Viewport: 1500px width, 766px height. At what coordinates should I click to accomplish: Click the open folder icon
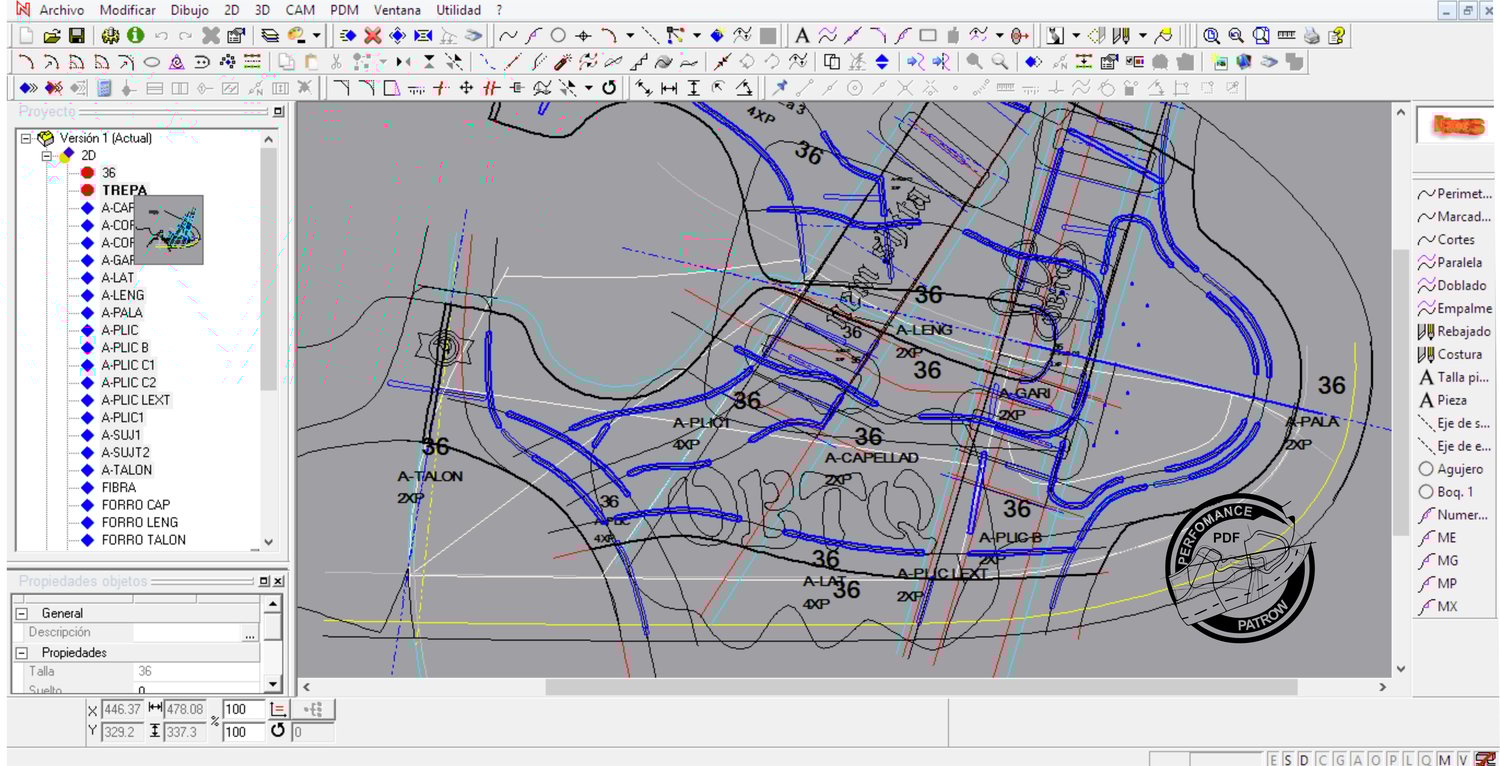[x=51, y=36]
